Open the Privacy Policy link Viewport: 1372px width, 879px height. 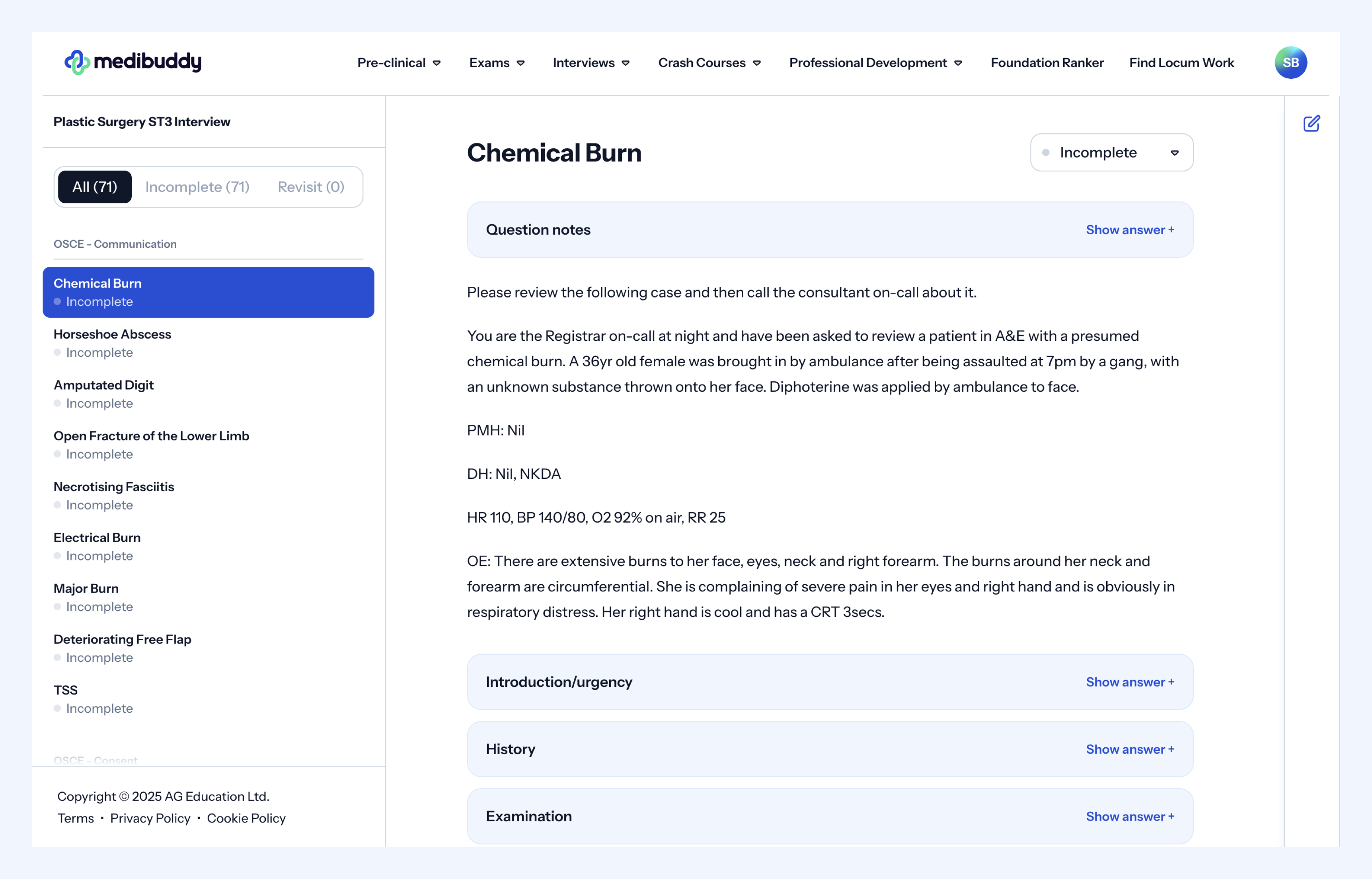click(150, 818)
